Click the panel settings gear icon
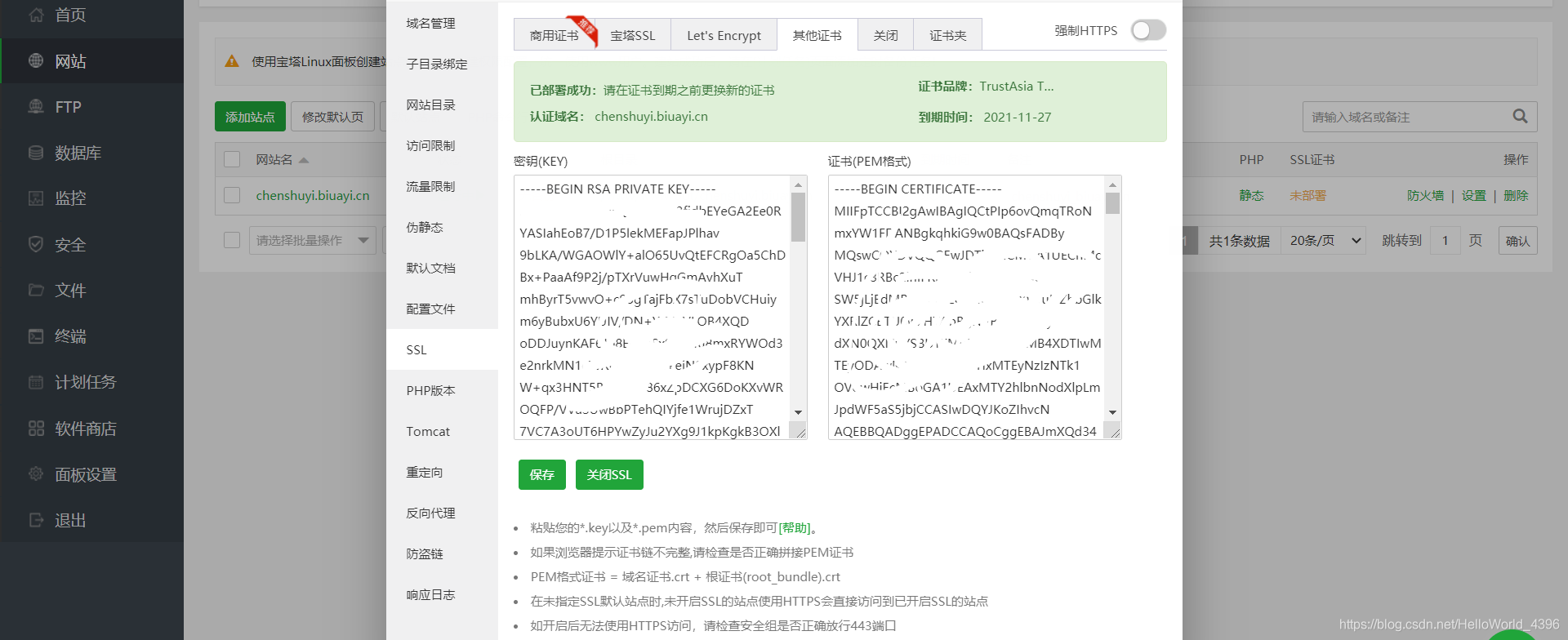The image size is (1568, 640). pos(36,473)
